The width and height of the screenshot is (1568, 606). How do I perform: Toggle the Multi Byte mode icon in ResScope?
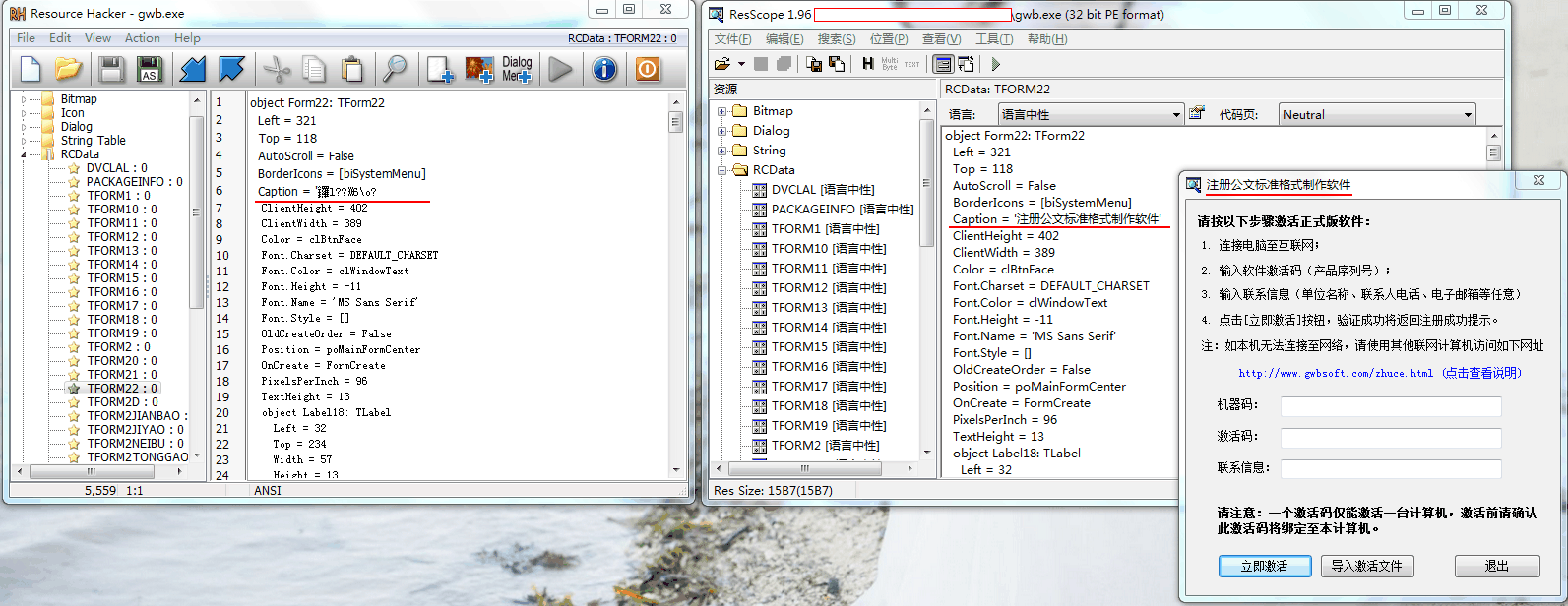tap(890, 64)
